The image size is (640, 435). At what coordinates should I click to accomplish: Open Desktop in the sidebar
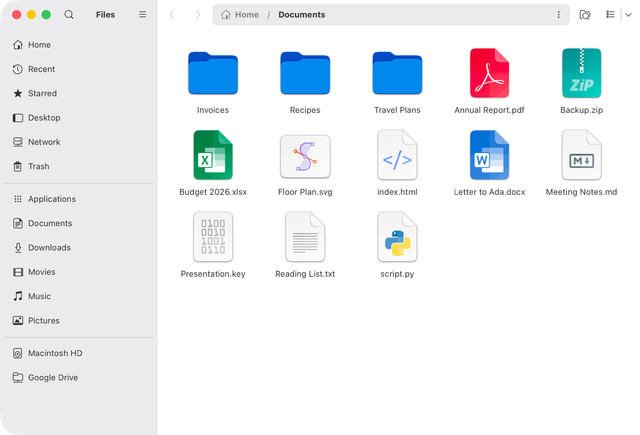point(79,118)
